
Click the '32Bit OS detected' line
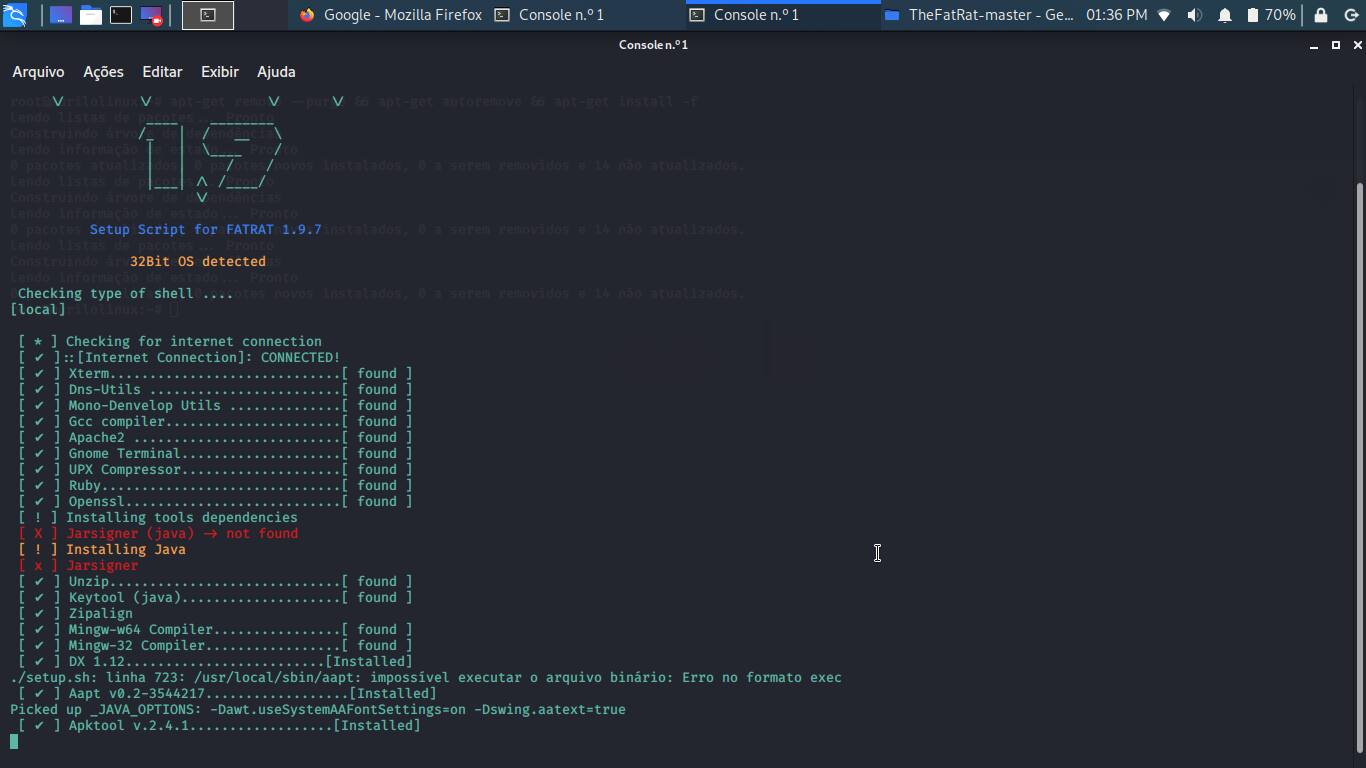click(x=198, y=261)
